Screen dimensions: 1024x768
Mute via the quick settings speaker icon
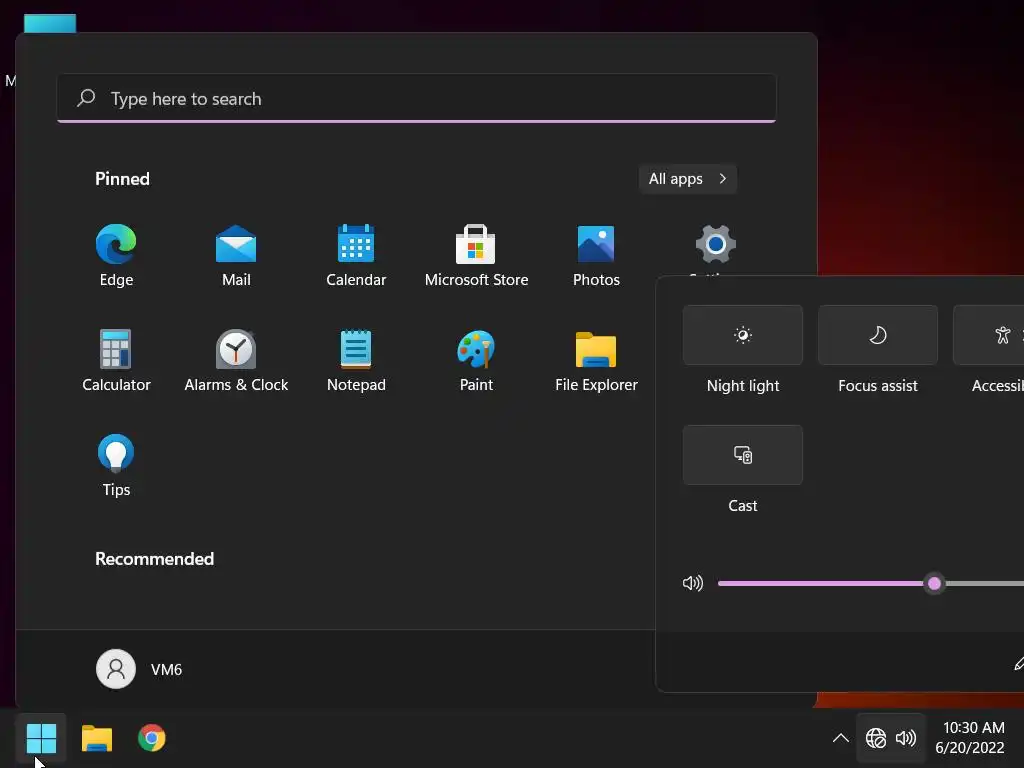coord(693,583)
